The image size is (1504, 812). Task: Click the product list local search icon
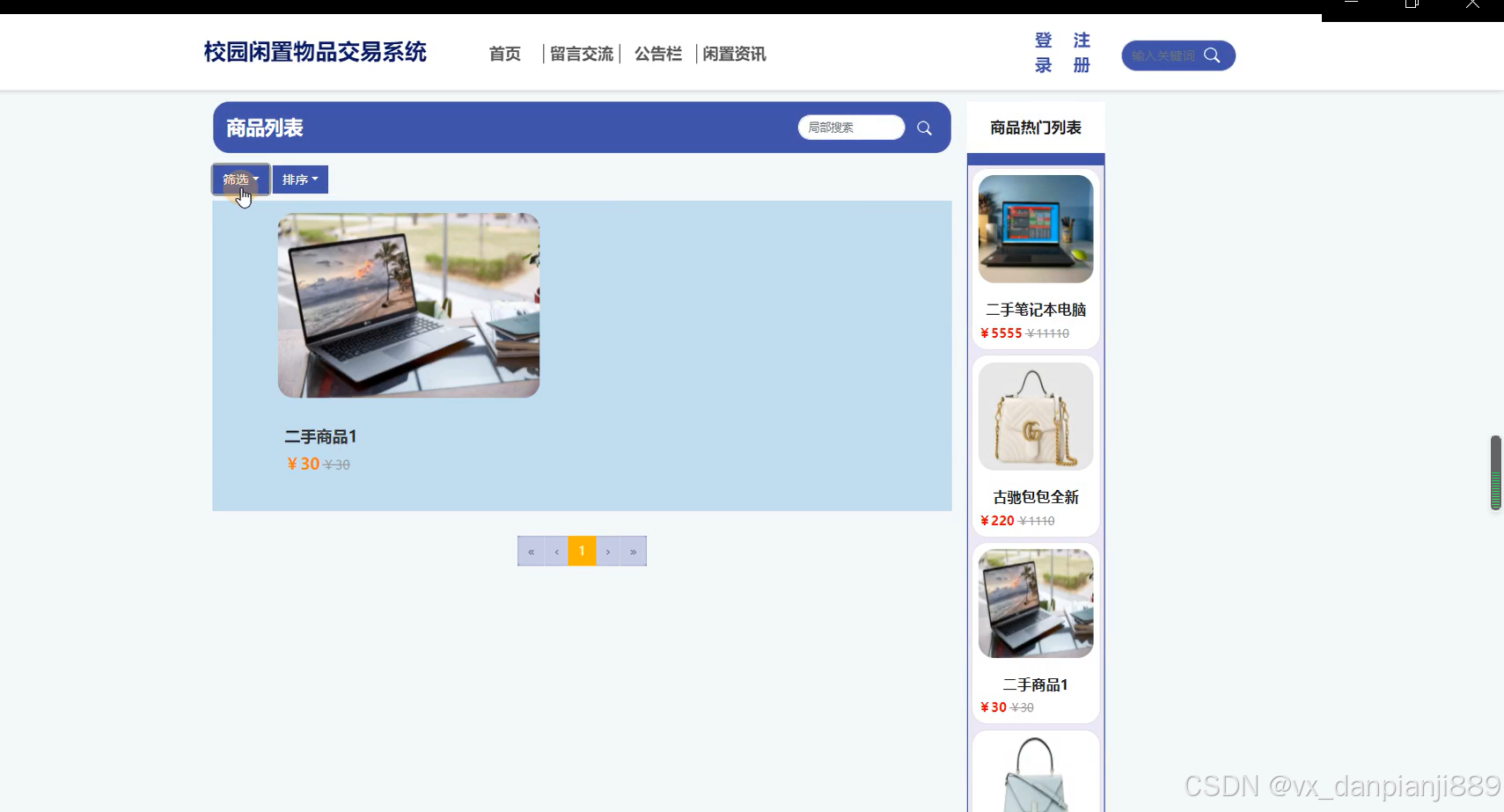click(x=924, y=128)
